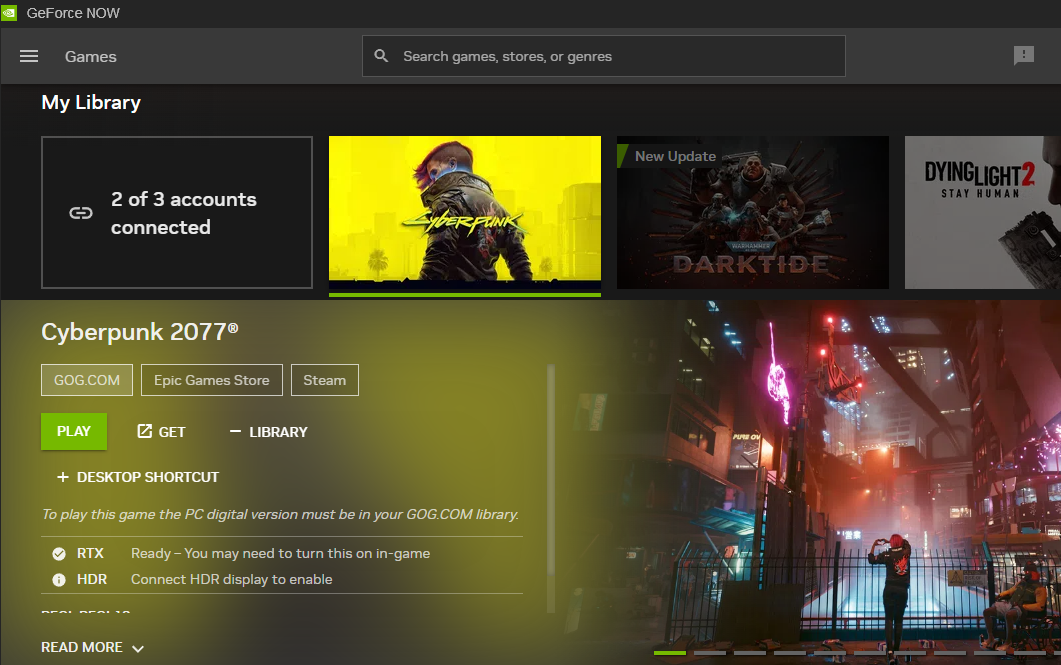The image size is (1061, 665).
Task: Click the NVIDIA GeForce NOW logo
Action: (10, 14)
